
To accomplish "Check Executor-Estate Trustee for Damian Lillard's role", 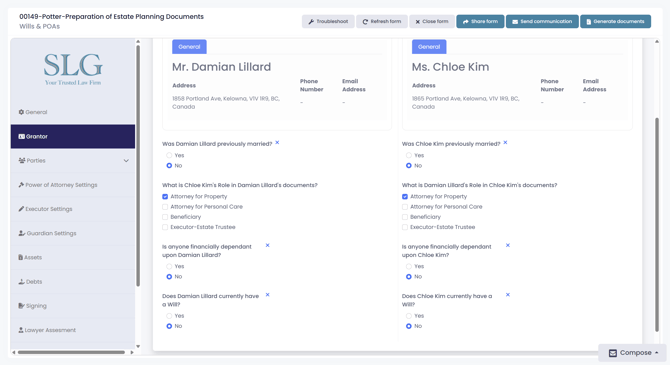I will coord(405,227).
